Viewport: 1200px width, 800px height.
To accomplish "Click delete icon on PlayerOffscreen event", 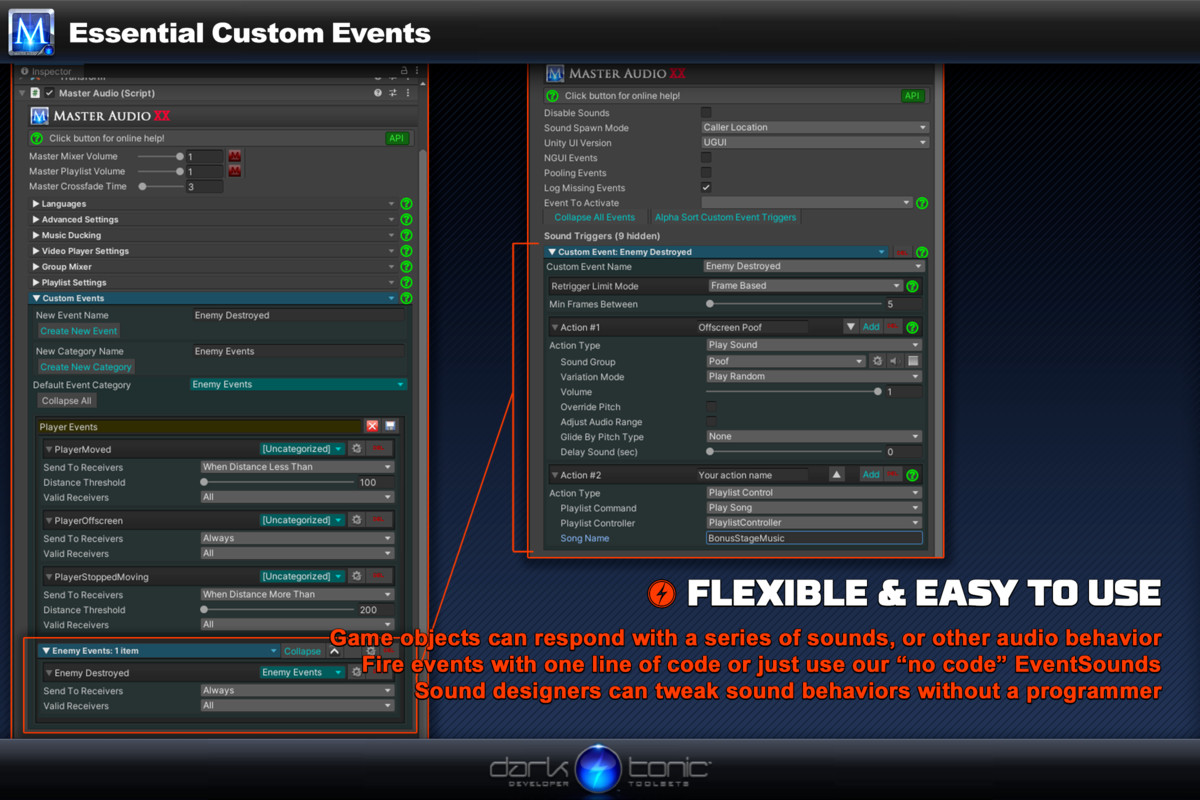I will [x=379, y=521].
